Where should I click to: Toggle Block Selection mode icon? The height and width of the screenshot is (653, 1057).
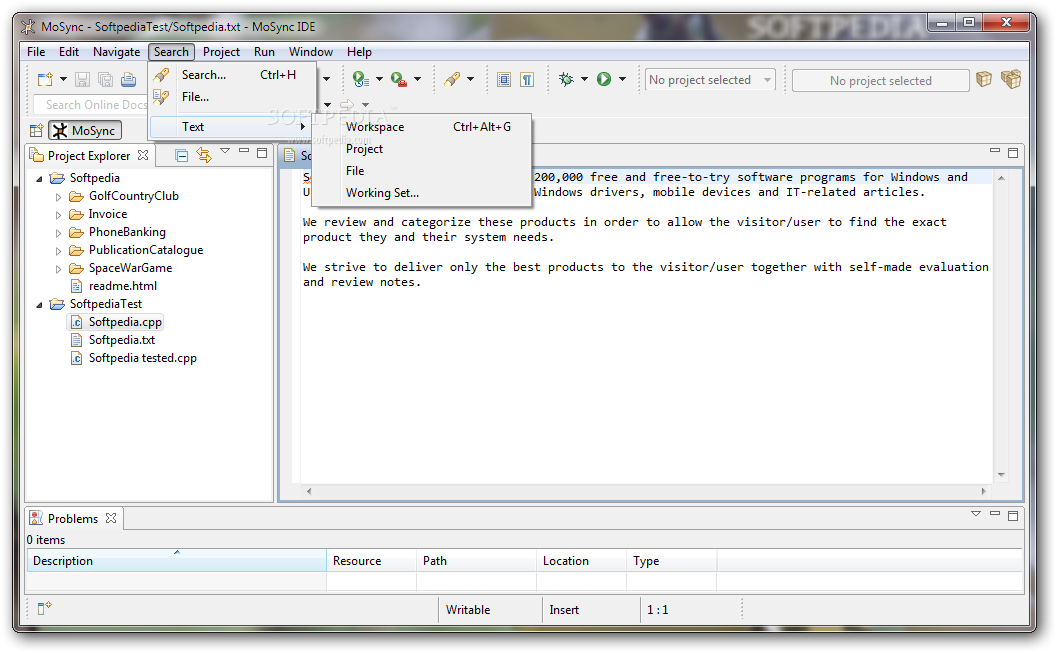(x=504, y=80)
